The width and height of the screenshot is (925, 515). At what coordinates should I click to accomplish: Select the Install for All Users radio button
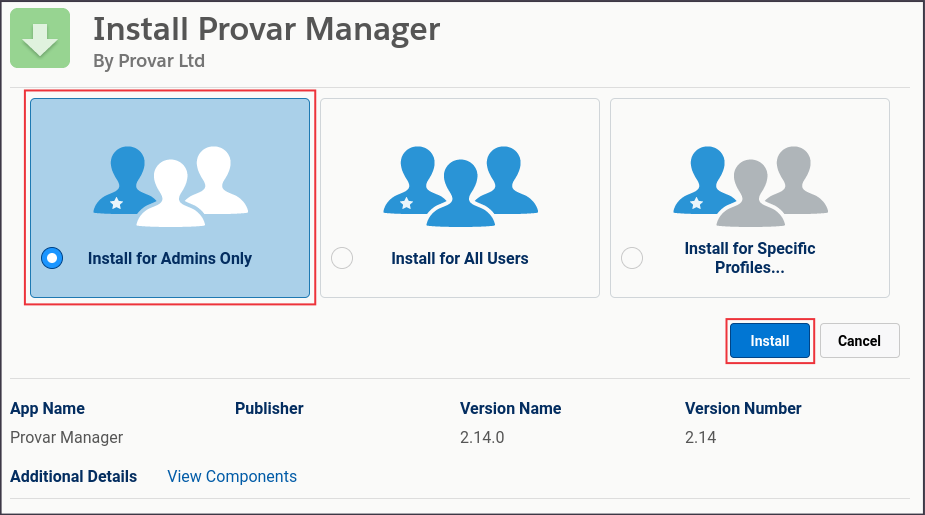(x=342, y=258)
